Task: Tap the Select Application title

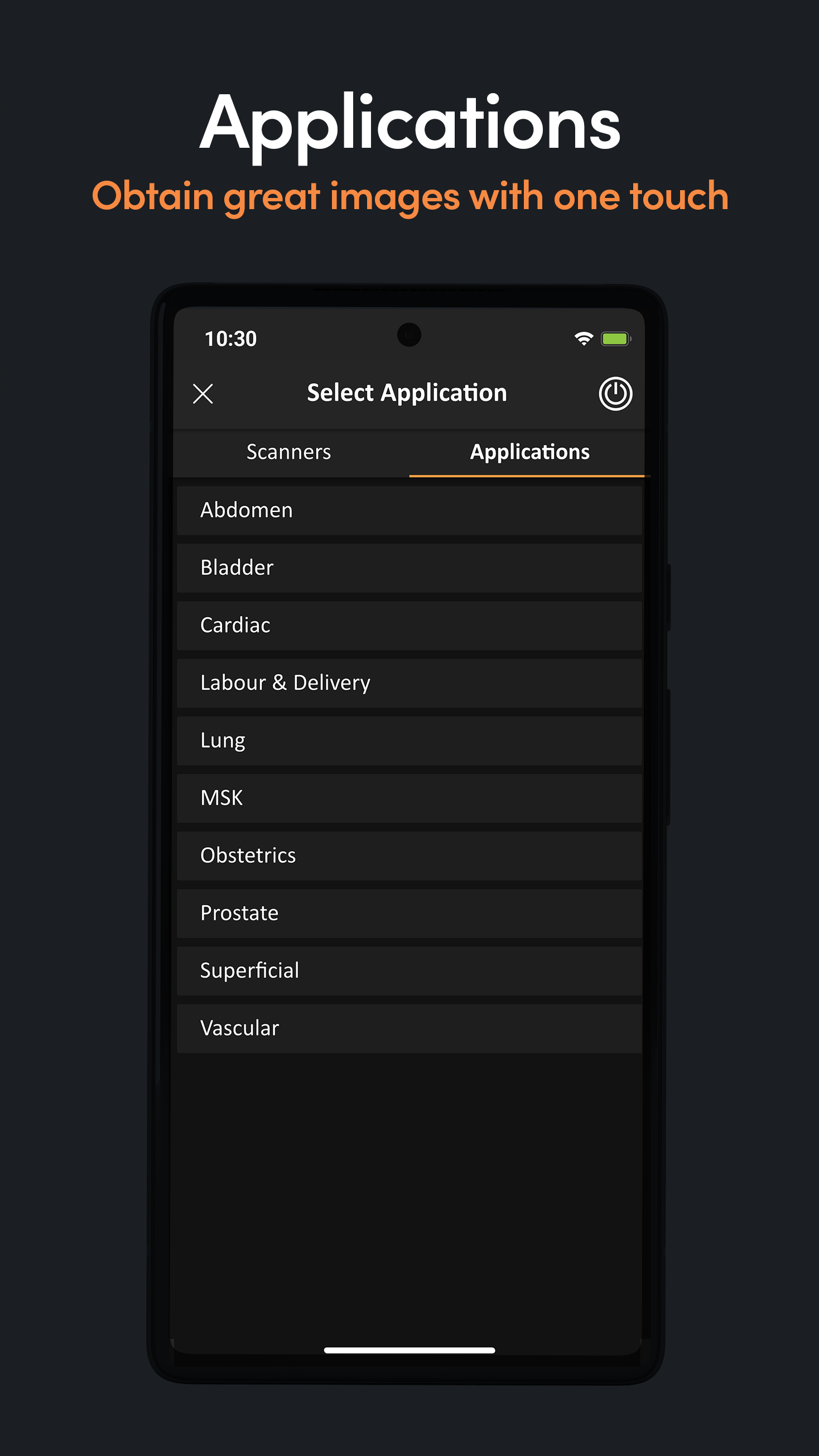Action: (x=407, y=393)
